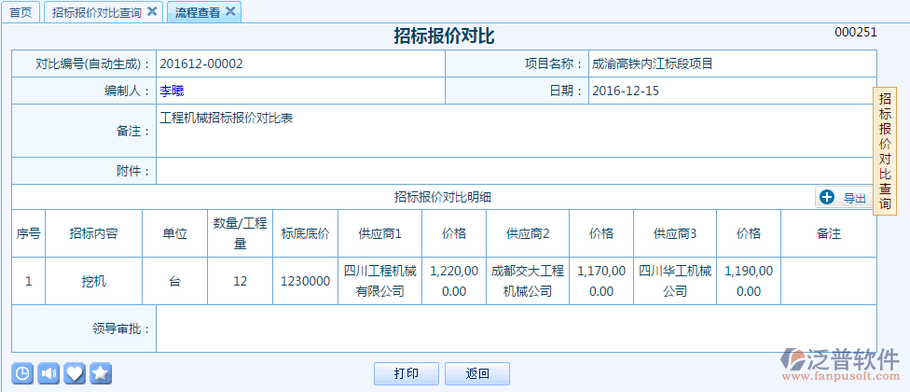Click the 打印 button
This screenshot has width=910, height=392.
406,373
